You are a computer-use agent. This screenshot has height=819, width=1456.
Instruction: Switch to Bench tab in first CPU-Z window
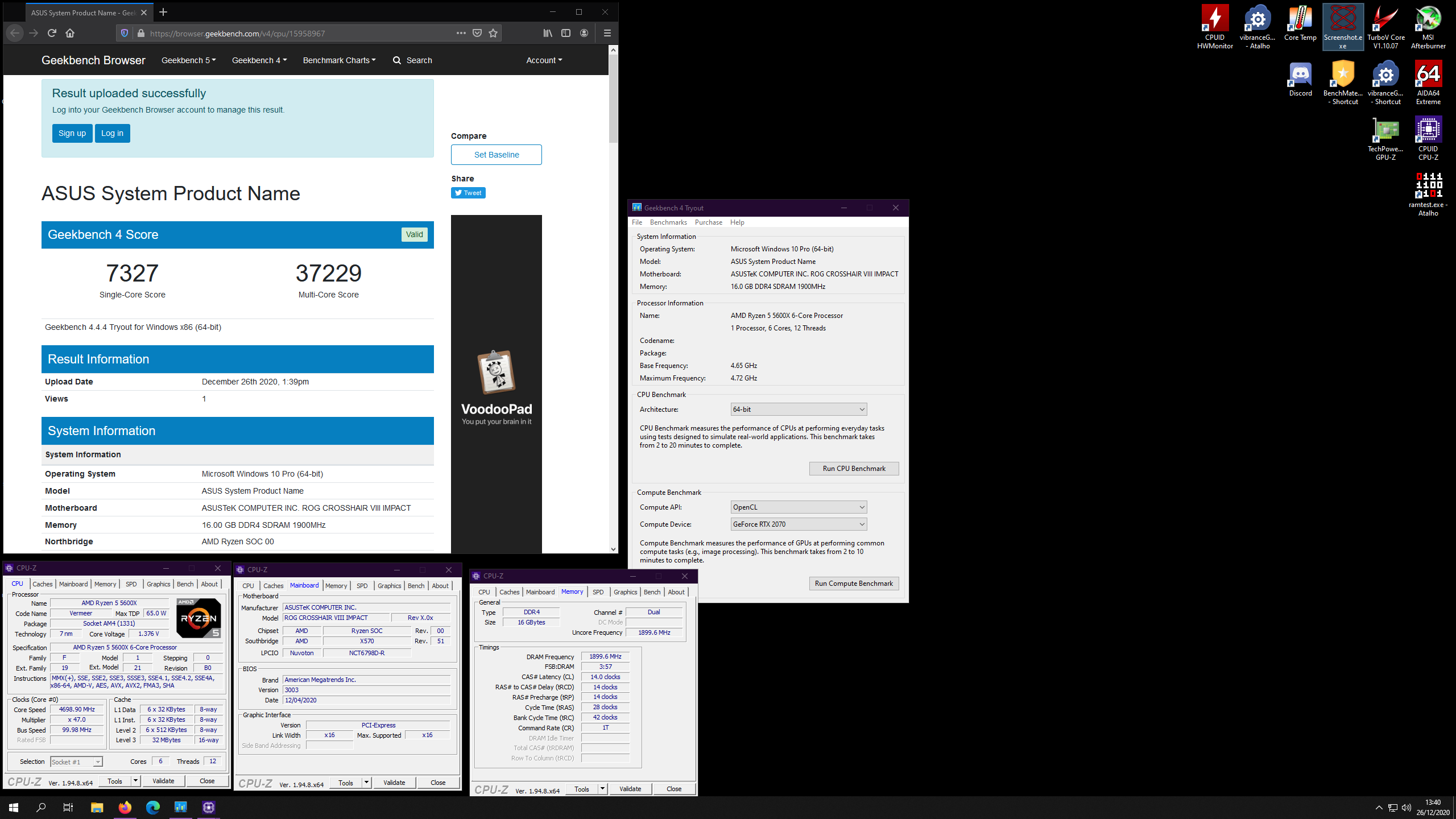(185, 584)
